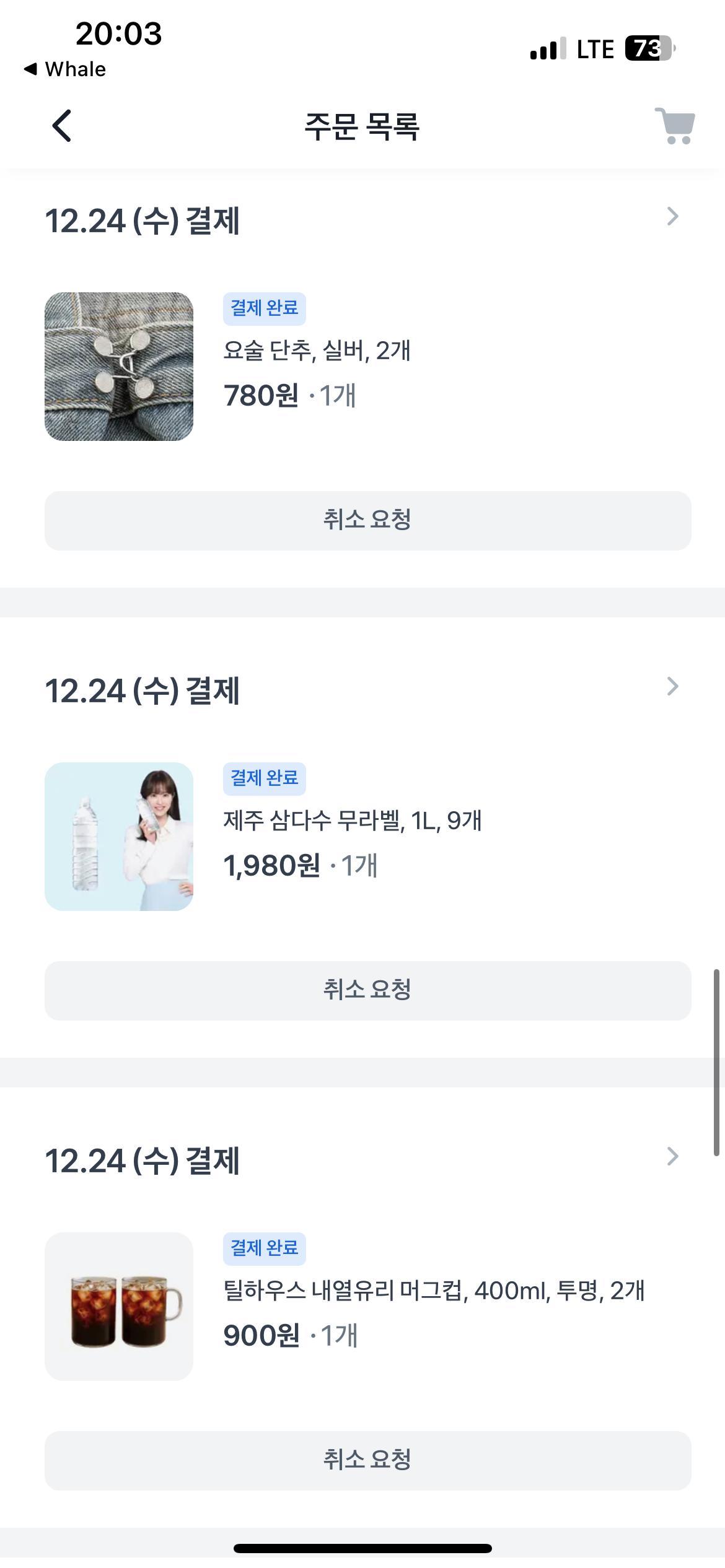Open details chevron for 머그컵 order

click(672, 1157)
